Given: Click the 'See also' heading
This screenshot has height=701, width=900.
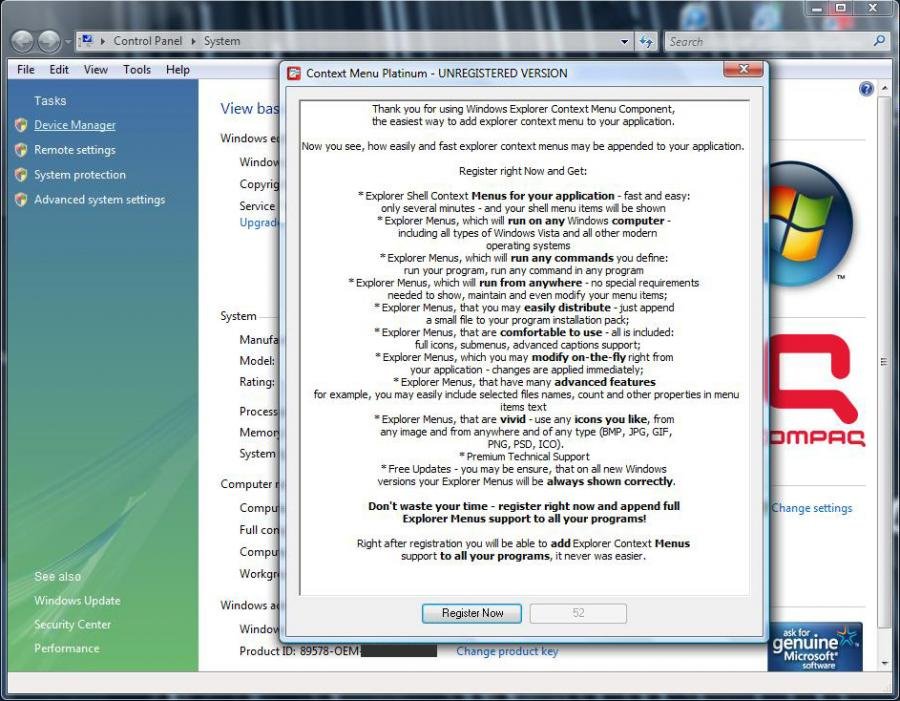Looking at the screenshot, I should pos(57,576).
